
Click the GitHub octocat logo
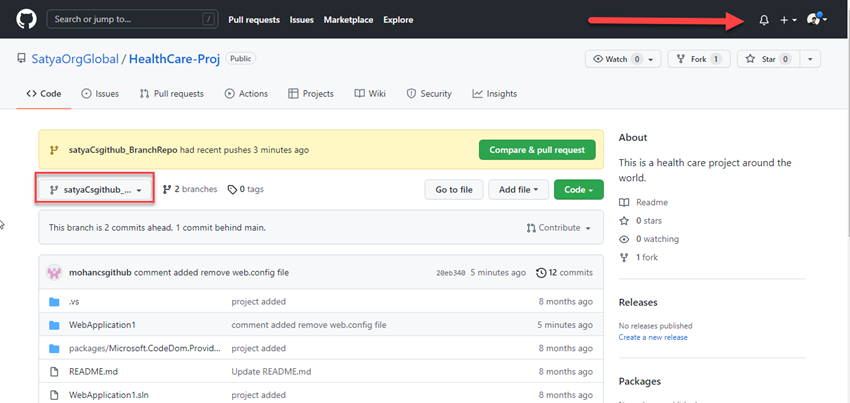pyautogui.click(x=26, y=20)
